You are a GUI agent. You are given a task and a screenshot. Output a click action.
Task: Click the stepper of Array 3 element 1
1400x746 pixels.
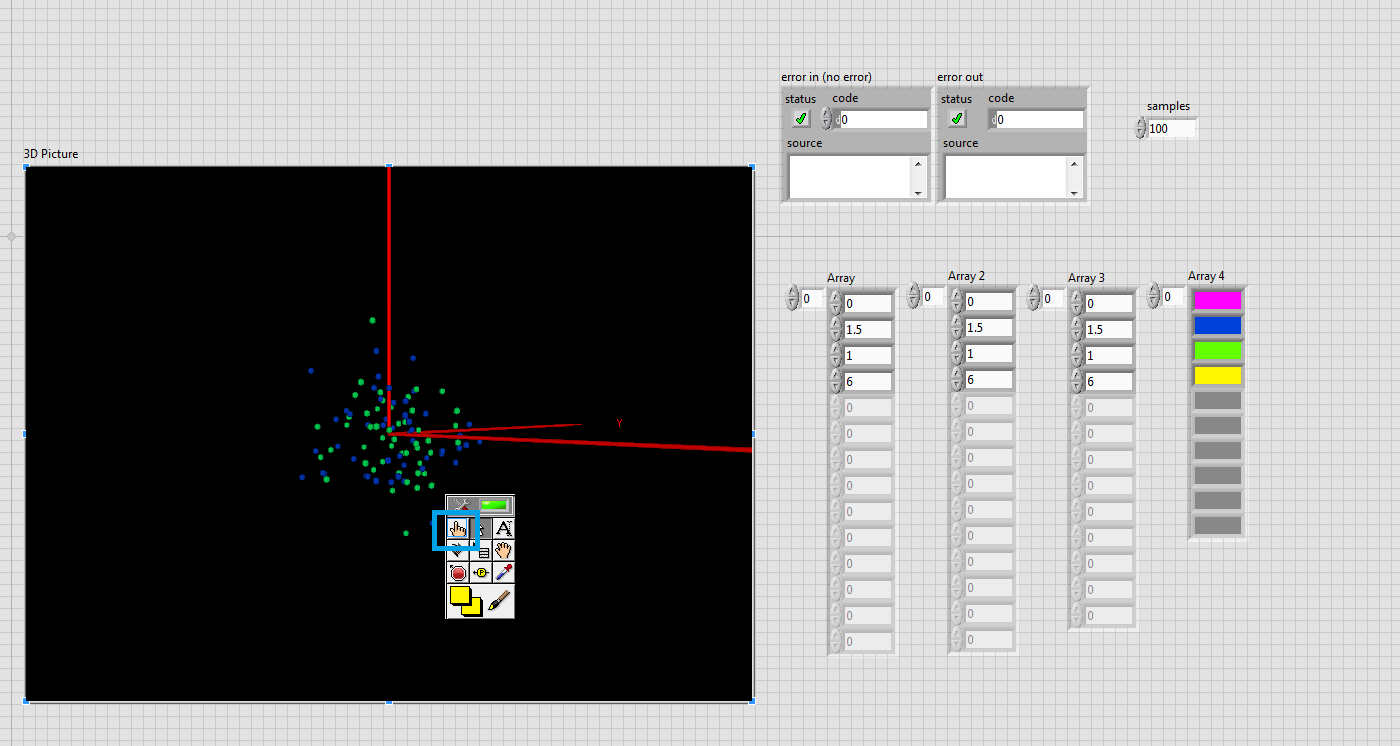(x=1077, y=355)
